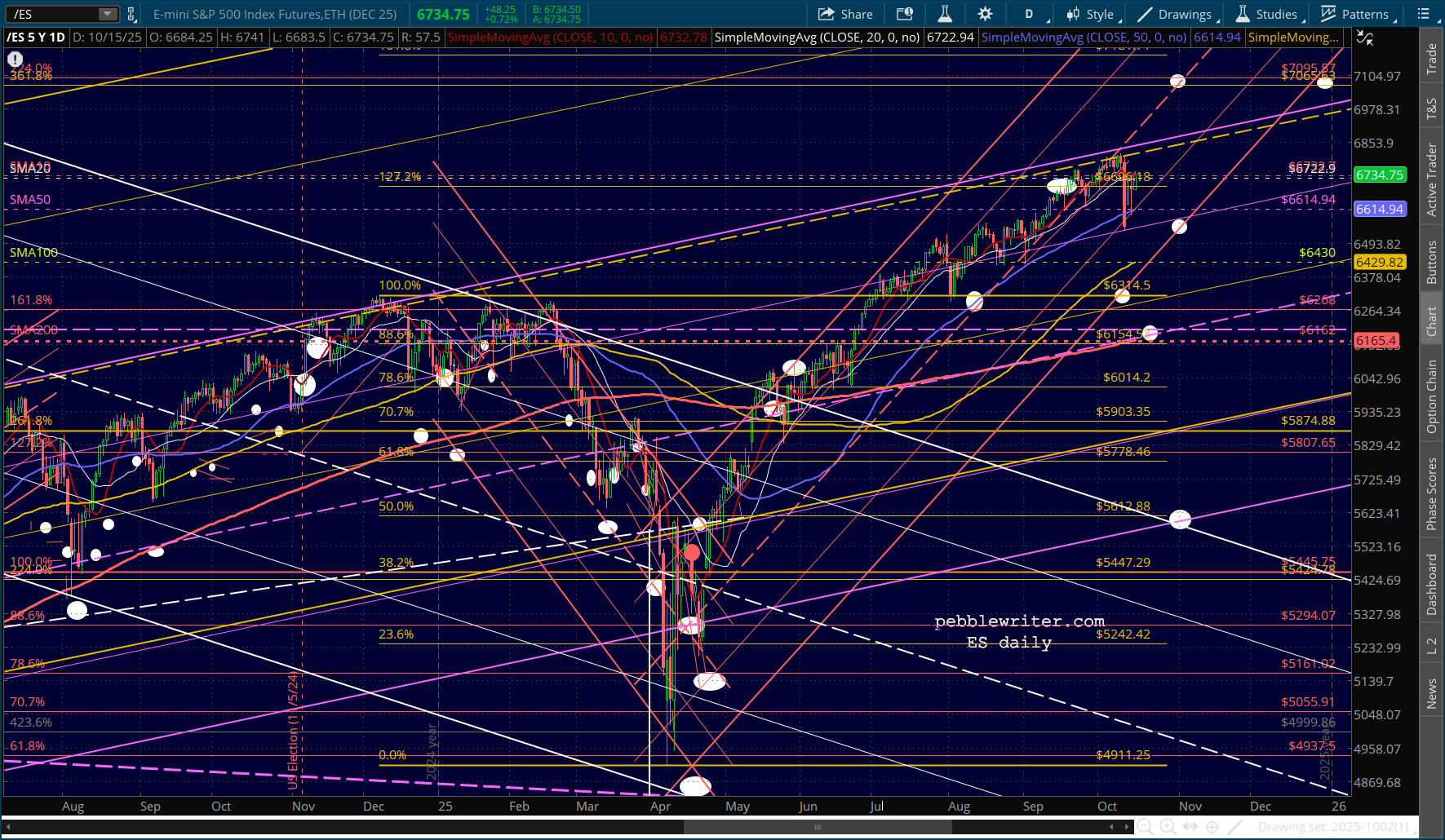Click the yellow 6429.82 bubble on the price axis
The height and width of the screenshot is (840, 1445).
point(1380,263)
